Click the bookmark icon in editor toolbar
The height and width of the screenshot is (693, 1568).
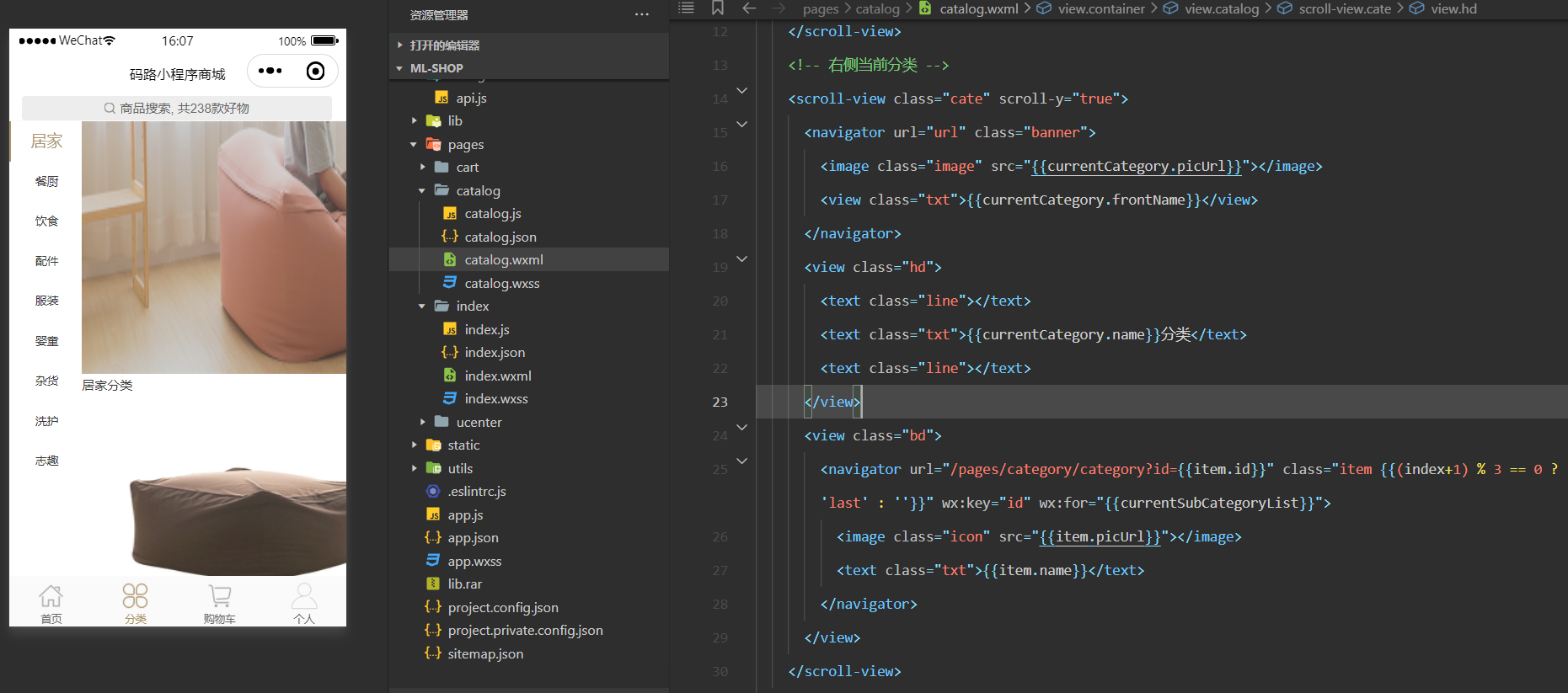(718, 8)
